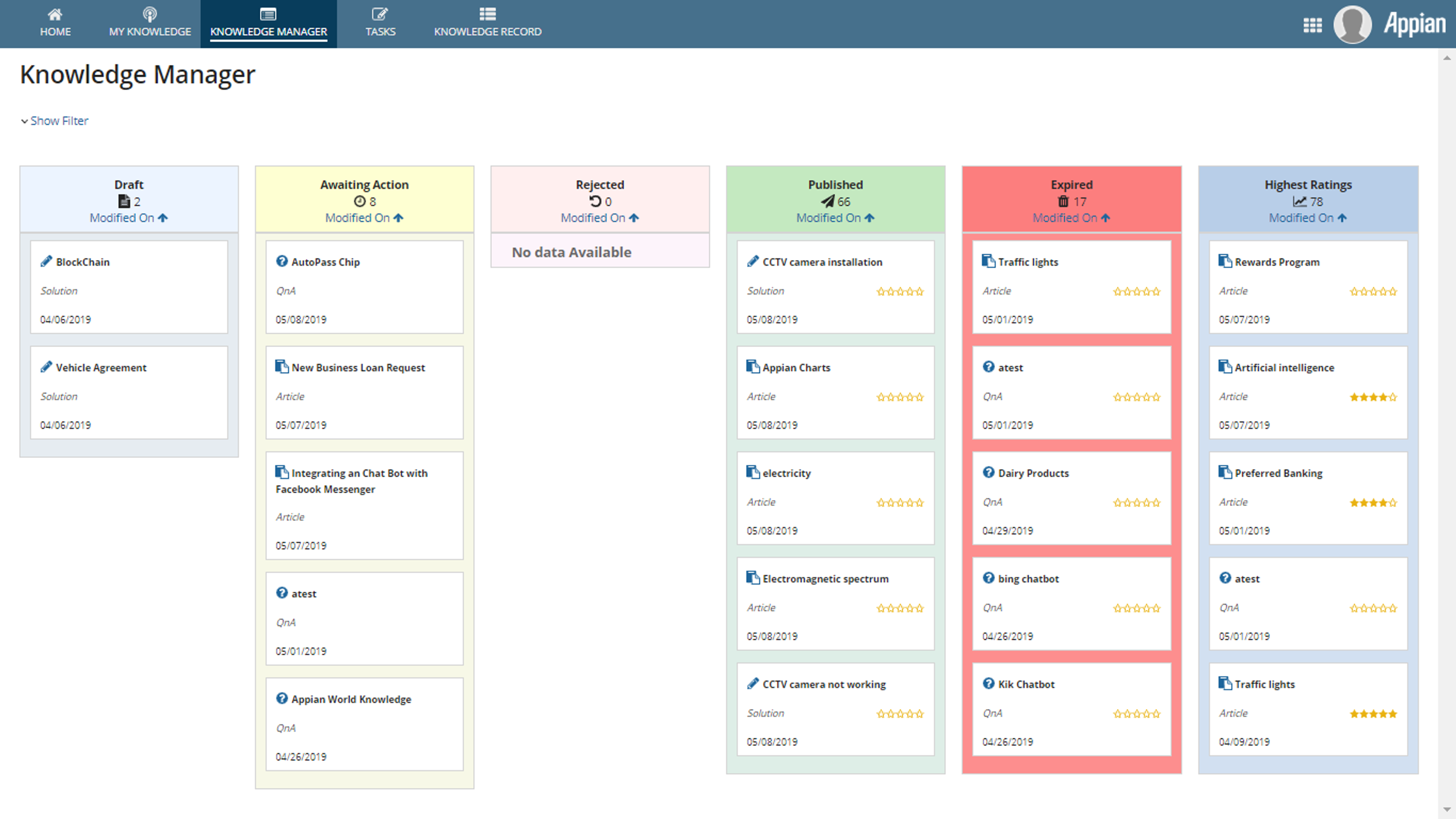
Task: Sort Highest Ratings by Modified On
Action: click(x=1308, y=218)
